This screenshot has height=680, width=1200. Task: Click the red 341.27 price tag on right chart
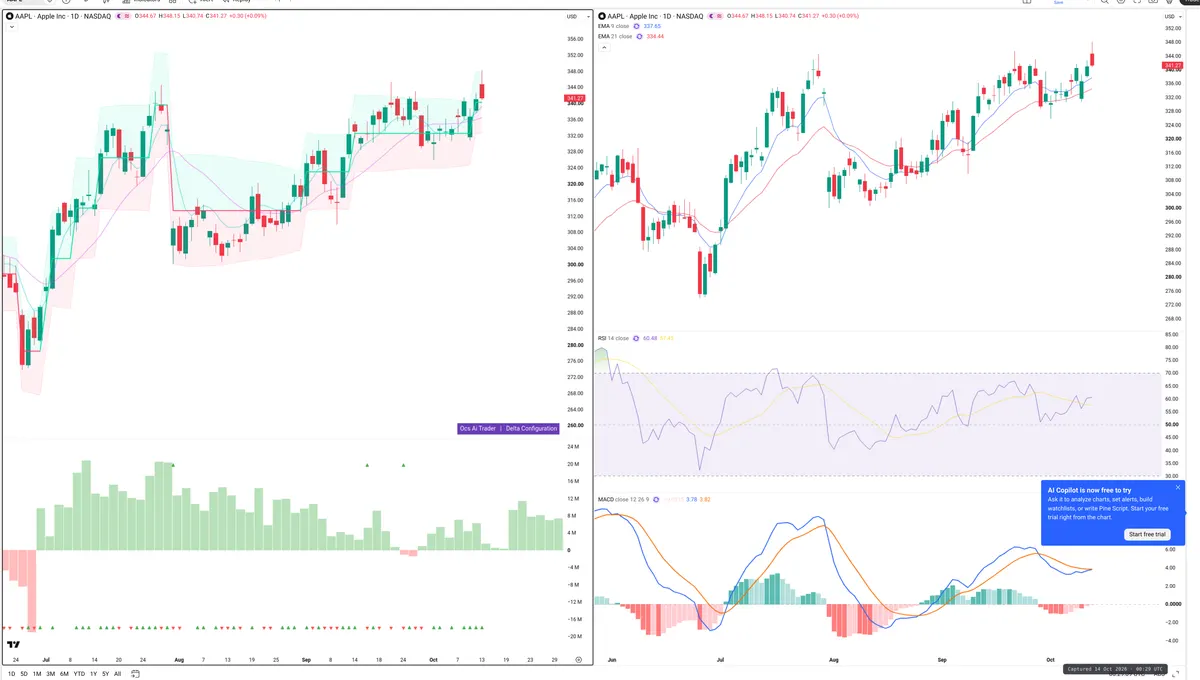click(x=1173, y=65)
